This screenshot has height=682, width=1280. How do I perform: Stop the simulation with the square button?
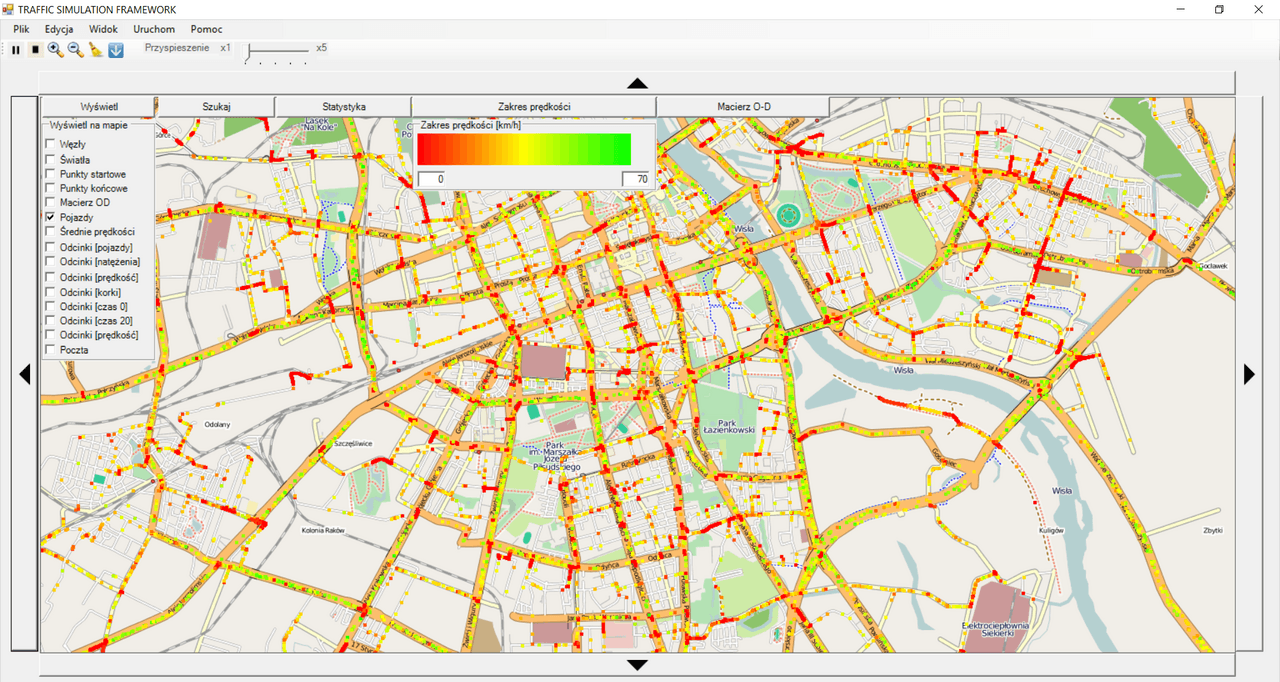[35, 49]
